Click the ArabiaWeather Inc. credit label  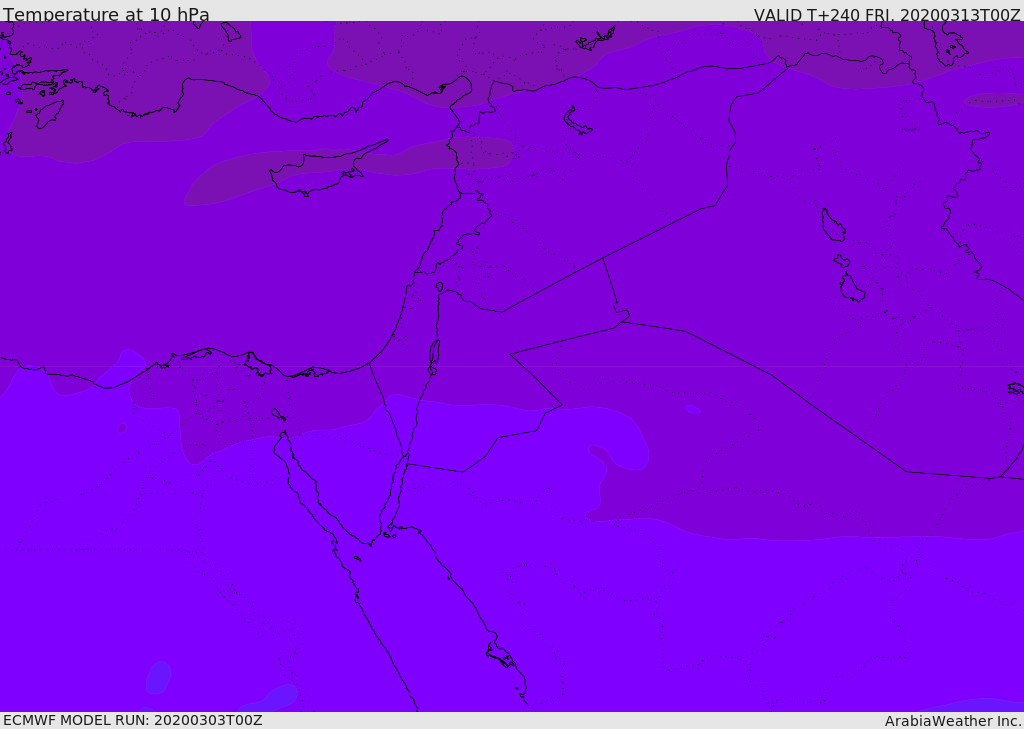(953, 721)
